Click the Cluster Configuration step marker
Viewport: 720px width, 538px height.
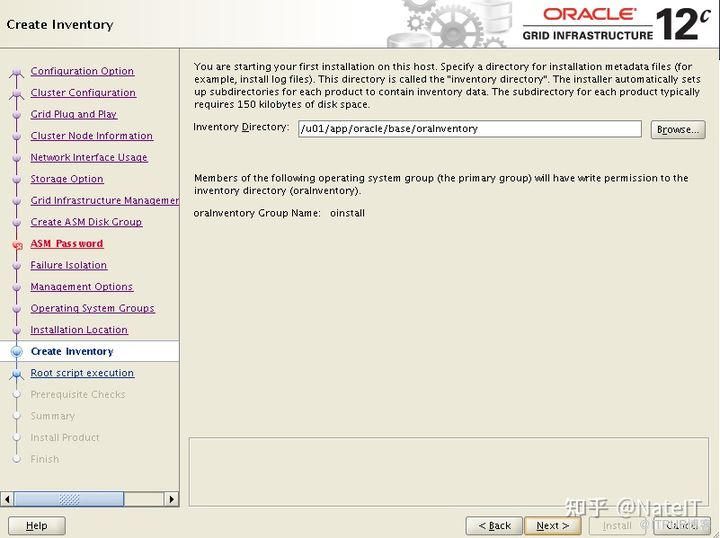tap(17, 94)
